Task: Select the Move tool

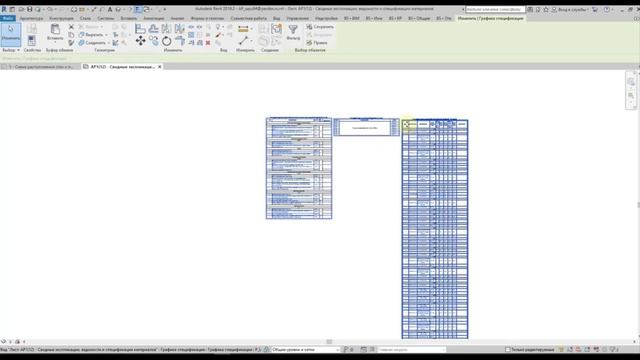Action: [x=140, y=40]
